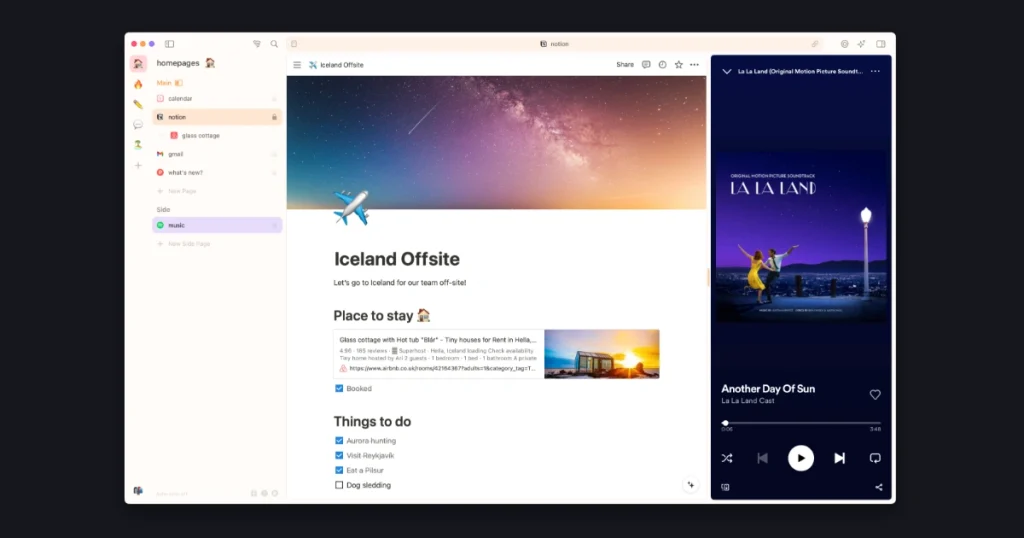Viewport: 1024px width, 538px height.
Task: Select the house workspace icon in left rail
Action: tap(138, 63)
